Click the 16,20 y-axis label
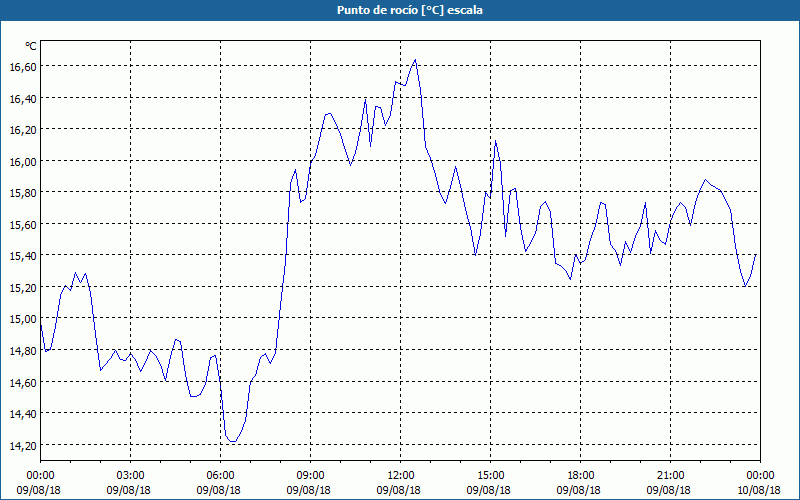 (x=23, y=130)
